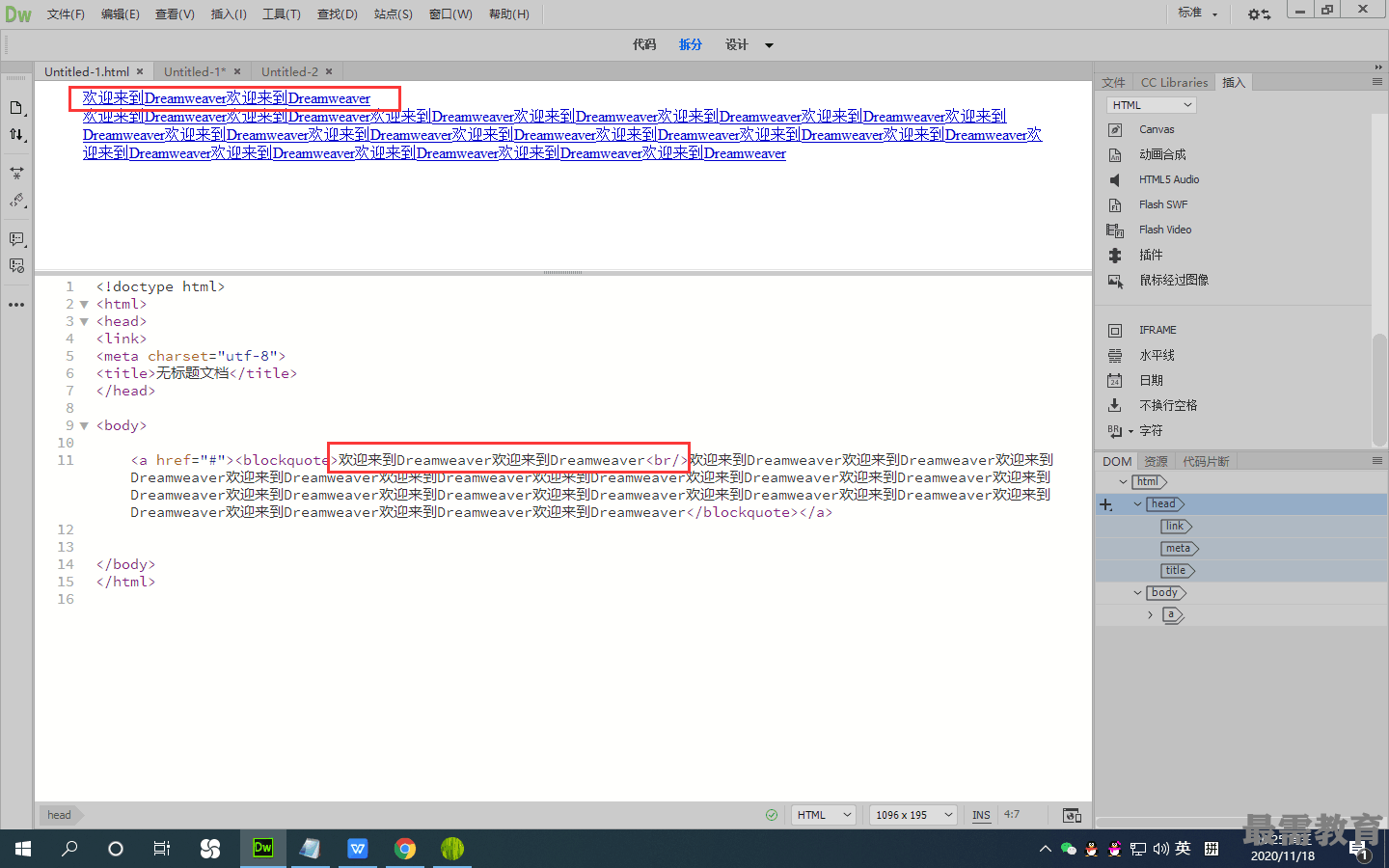This screenshot has width=1389, height=868.
Task: Open the 插入(I) menu
Action: tap(229, 14)
